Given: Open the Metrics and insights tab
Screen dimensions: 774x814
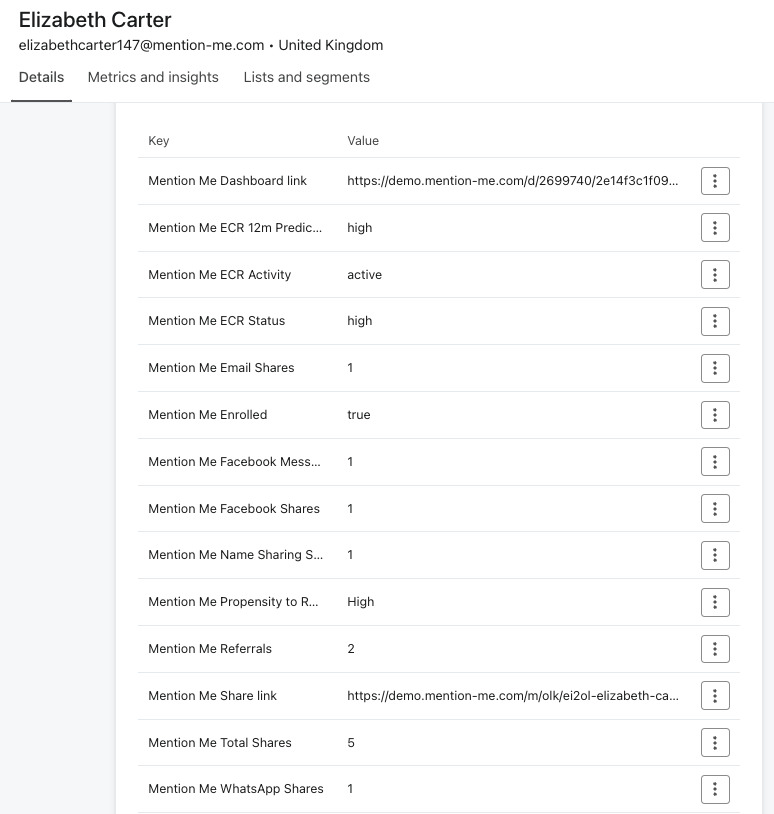Looking at the screenshot, I should (153, 77).
